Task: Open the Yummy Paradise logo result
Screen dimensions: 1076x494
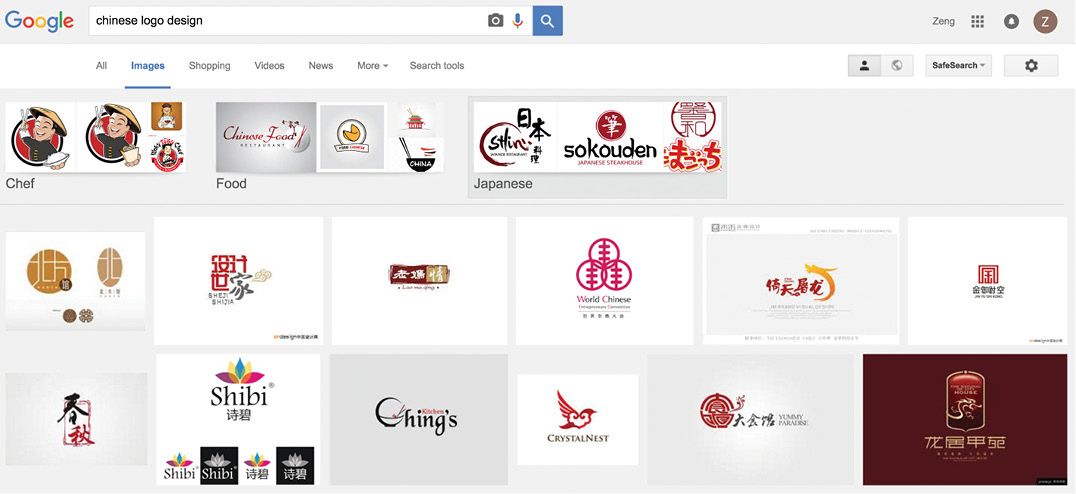Action: coord(751,419)
